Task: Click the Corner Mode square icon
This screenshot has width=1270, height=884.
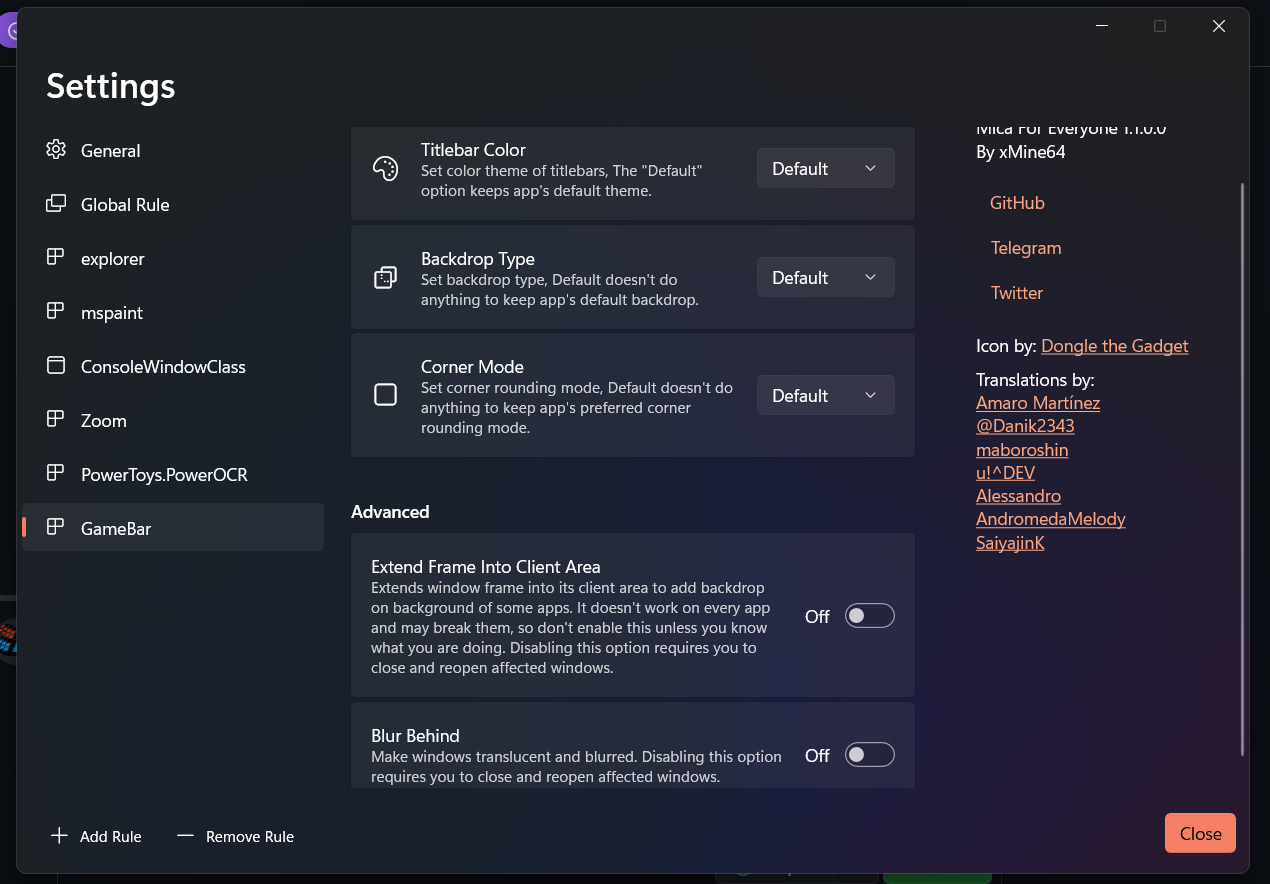Action: [385, 395]
